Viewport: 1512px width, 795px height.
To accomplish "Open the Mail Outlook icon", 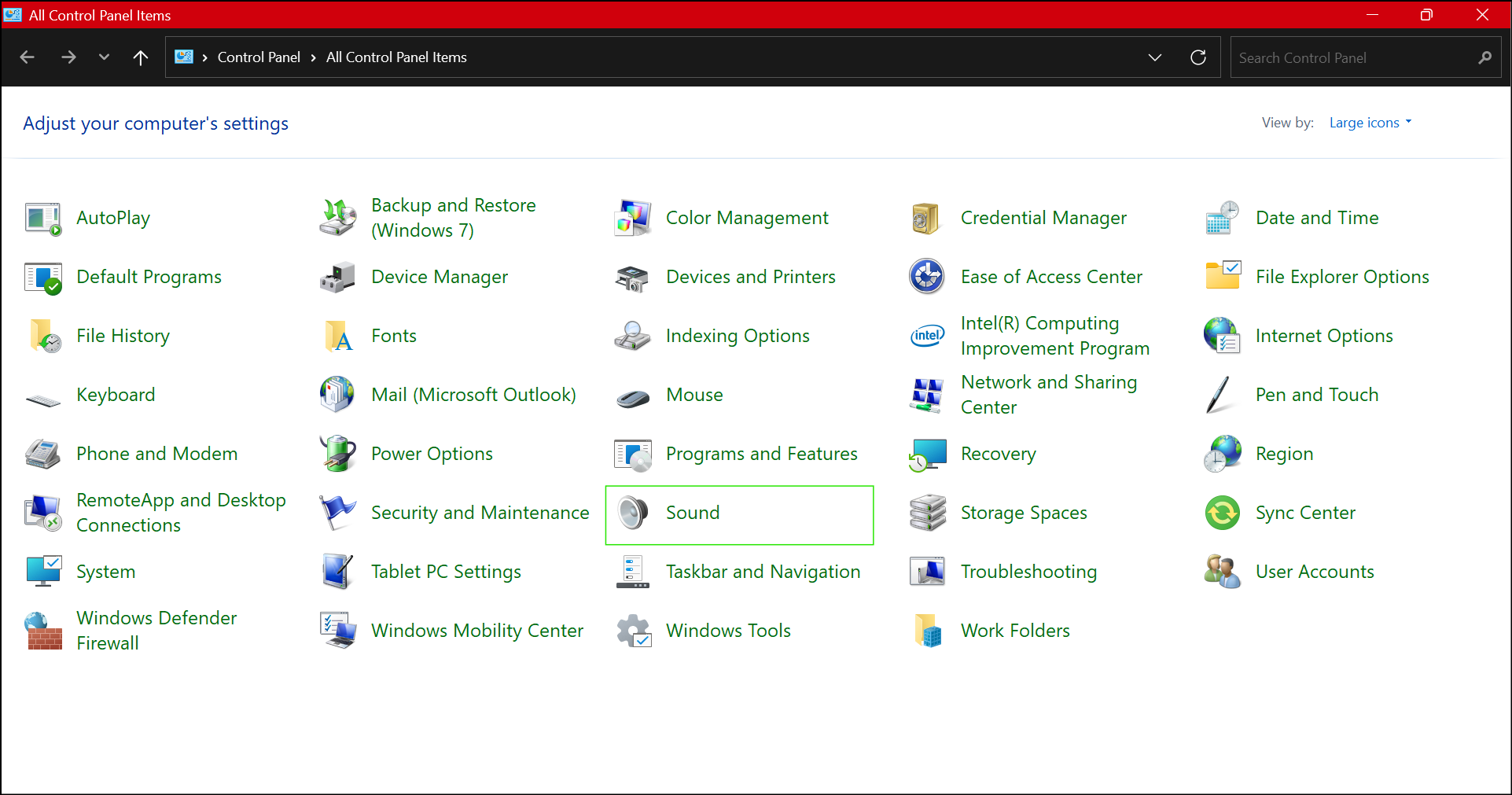I will click(338, 395).
